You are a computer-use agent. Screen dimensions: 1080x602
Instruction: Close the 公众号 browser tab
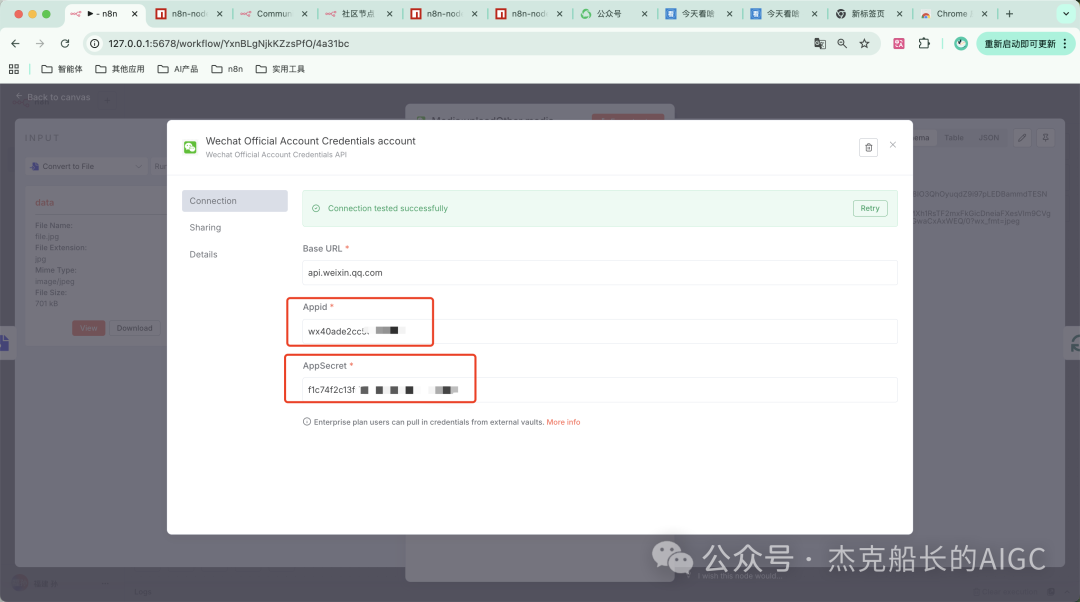(644, 14)
